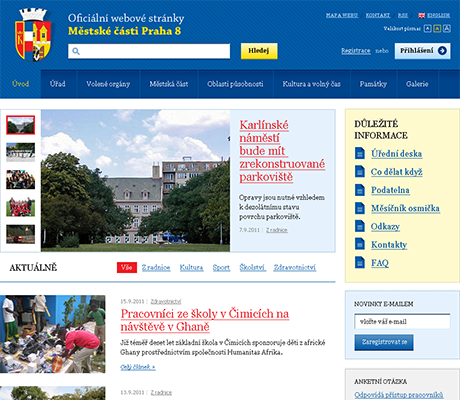Select the medium font size icon

437,29
